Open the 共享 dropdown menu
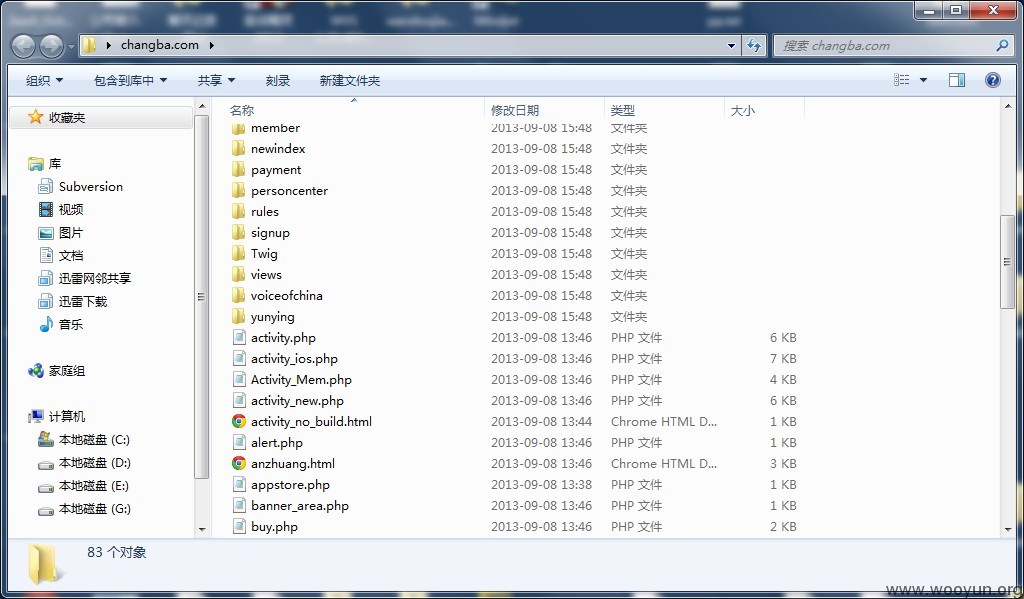This screenshot has height=599, width=1024. click(x=216, y=80)
